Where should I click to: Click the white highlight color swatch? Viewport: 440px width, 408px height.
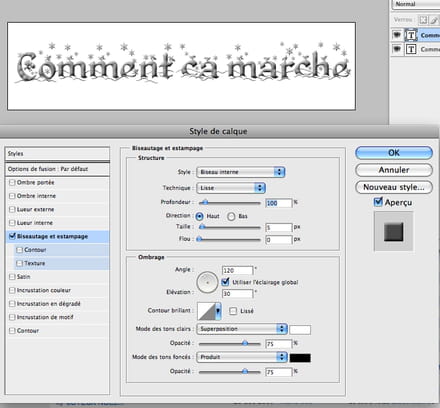[300, 330]
